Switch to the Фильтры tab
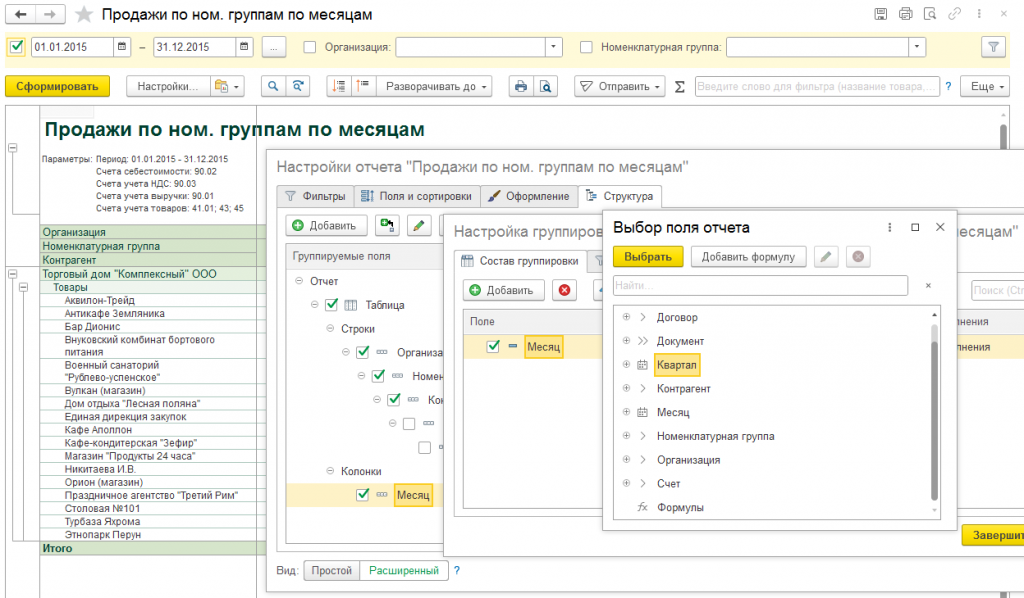 tap(315, 196)
